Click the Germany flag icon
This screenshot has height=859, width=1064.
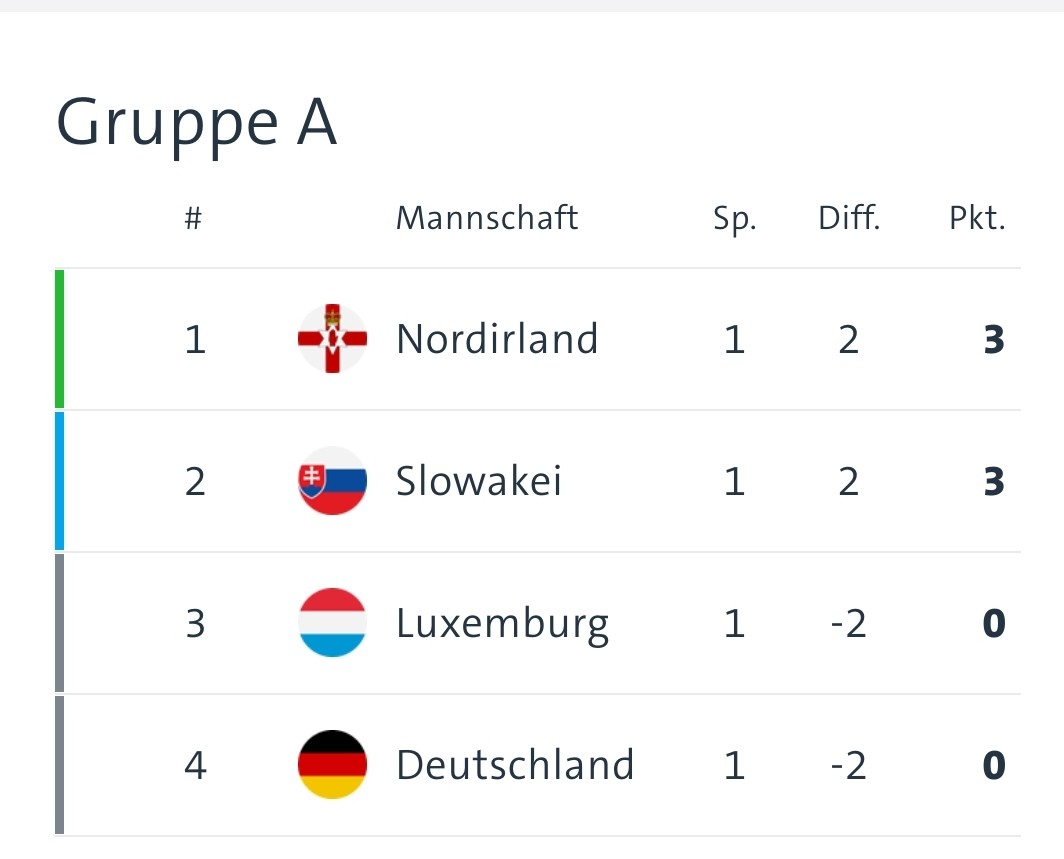(333, 765)
